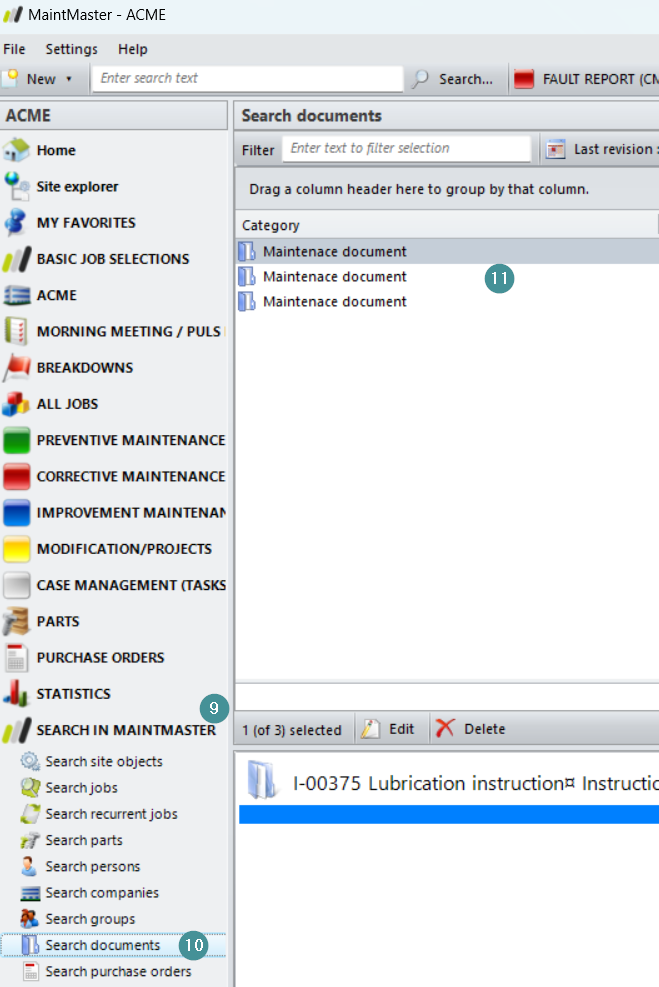Select the blue IMPROVEMENT MAINTENANCE icon
Viewport: 659px width, 987px height.
coord(16,512)
